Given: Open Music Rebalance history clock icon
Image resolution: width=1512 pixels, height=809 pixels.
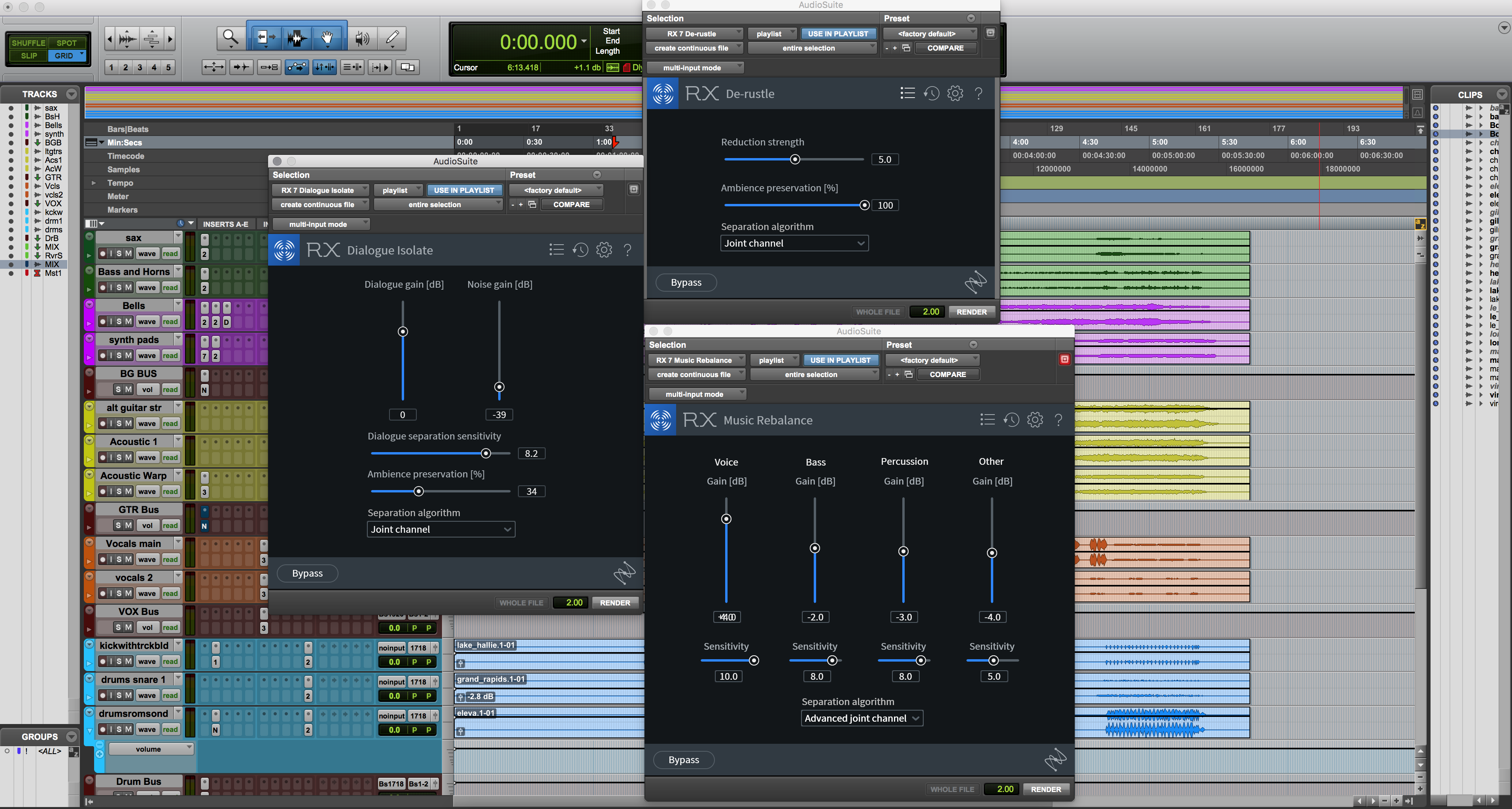Looking at the screenshot, I should click(x=1011, y=419).
